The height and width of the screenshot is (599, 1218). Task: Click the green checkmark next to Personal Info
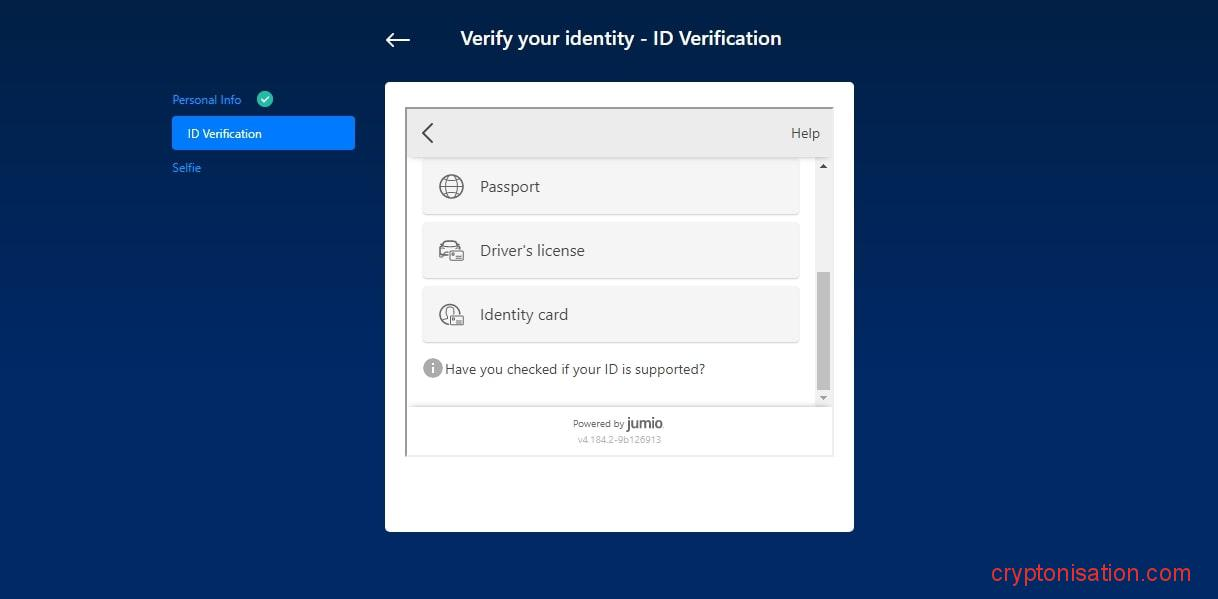pos(265,99)
